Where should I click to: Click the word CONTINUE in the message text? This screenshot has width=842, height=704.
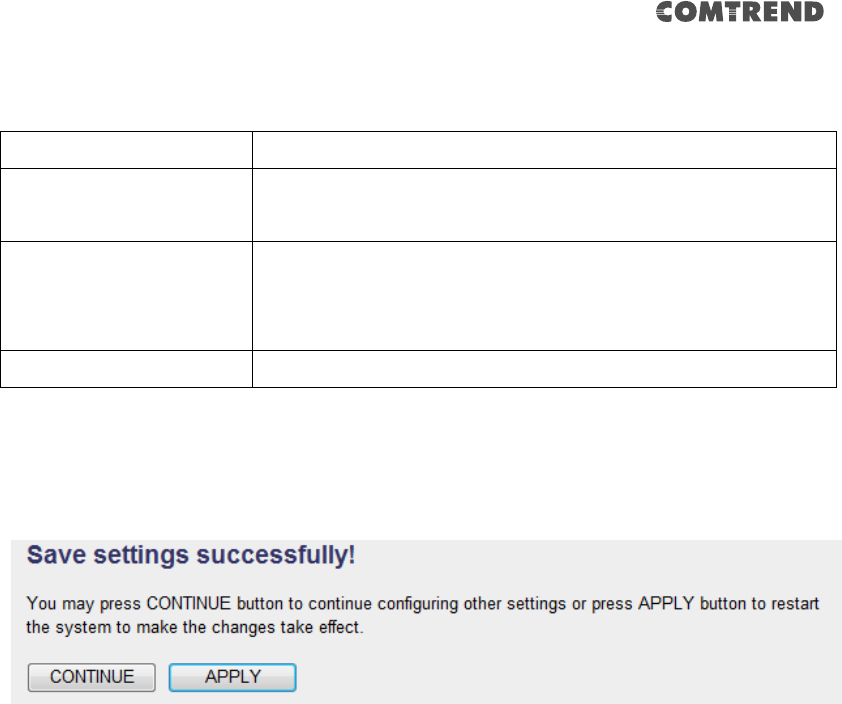[188, 604]
